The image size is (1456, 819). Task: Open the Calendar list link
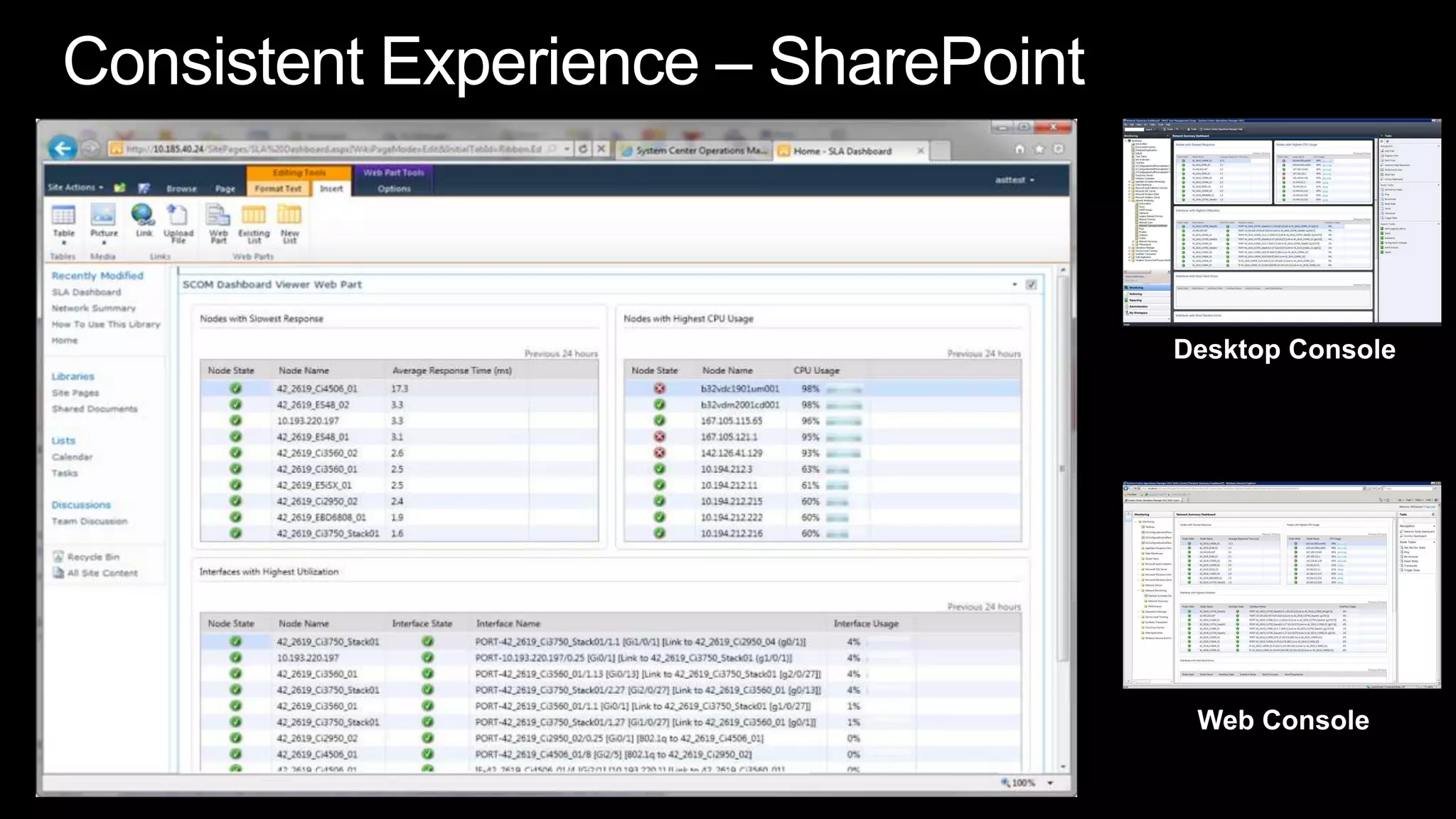click(72, 457)
